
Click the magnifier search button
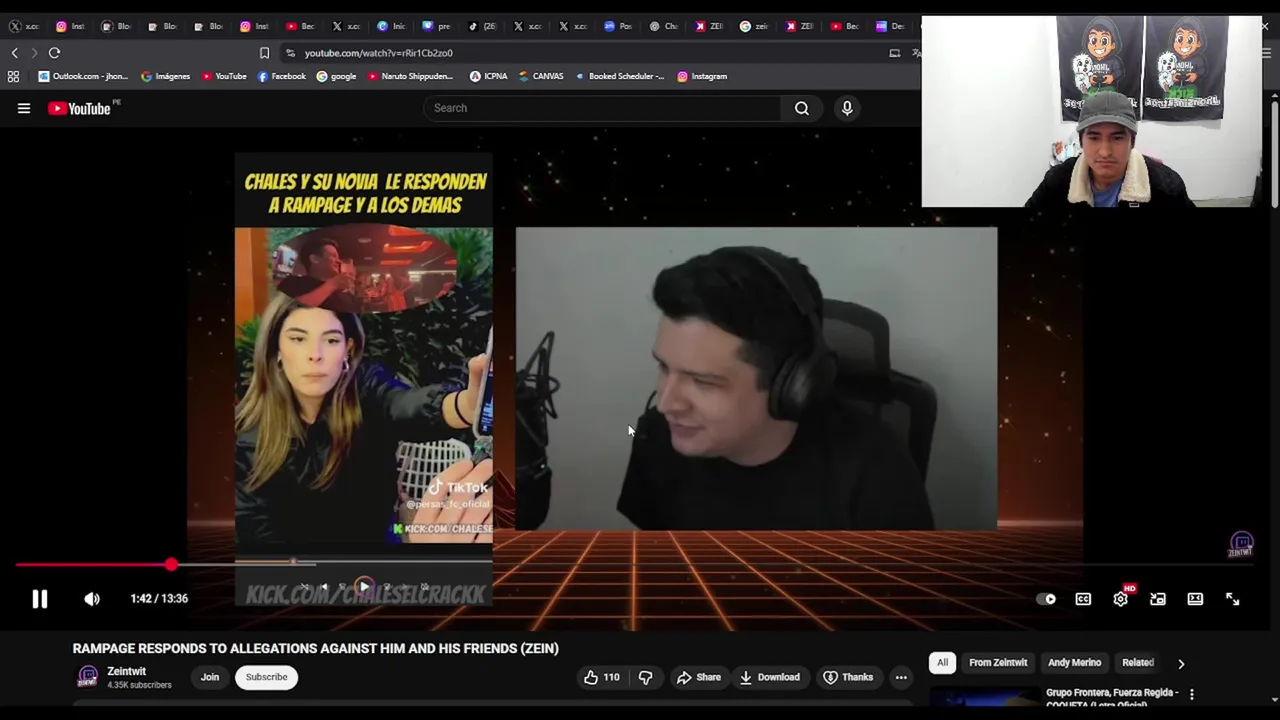coord(802,108)
